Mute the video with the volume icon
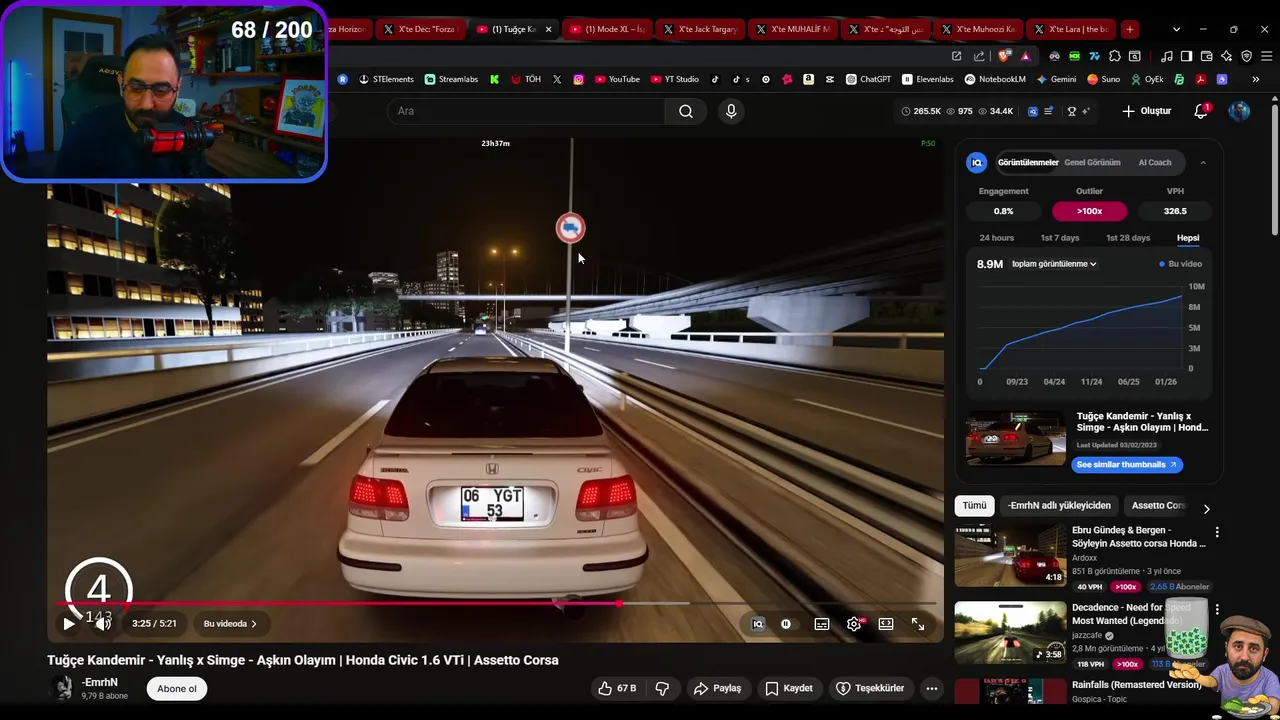 [103, 624]
